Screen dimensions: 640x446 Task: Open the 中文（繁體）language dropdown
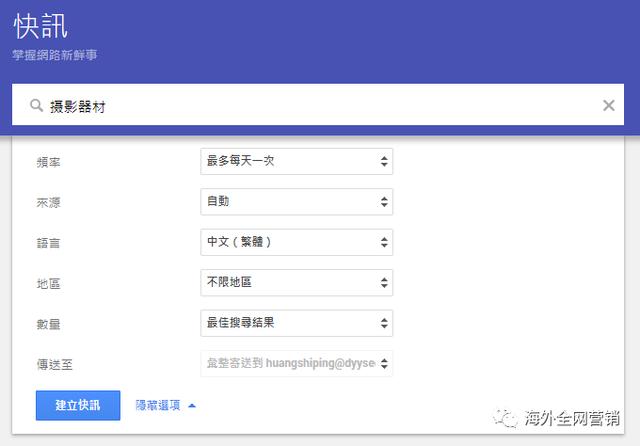point(296,242)
